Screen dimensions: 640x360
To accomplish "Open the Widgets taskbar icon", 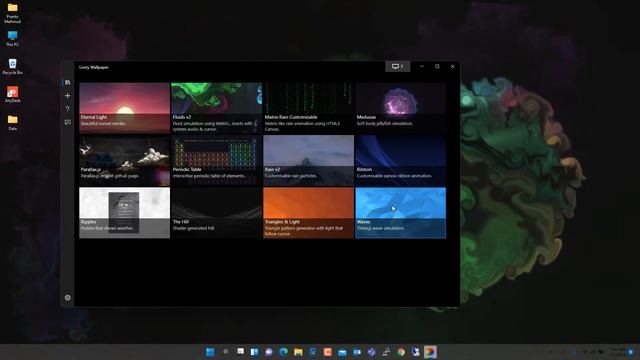I will pyautogui.click(x=254, y=352).
